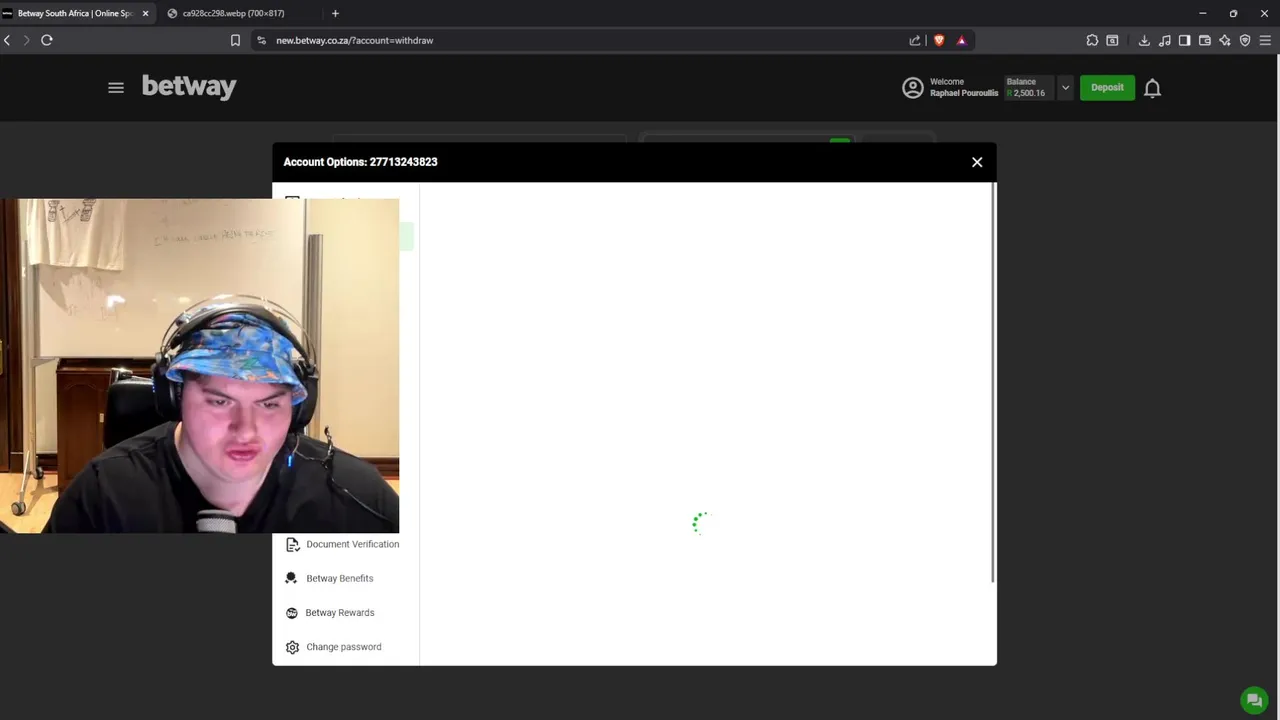Screen dimensions: 1280x720
Task: Open the browser main menu
Action: click(x=1265, y=40)
